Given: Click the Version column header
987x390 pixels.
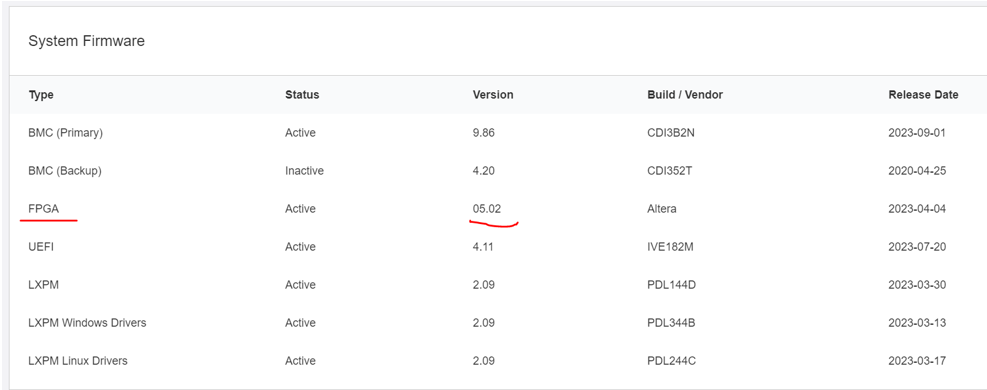Looking at the screenshot, I should tap(493, 95).
